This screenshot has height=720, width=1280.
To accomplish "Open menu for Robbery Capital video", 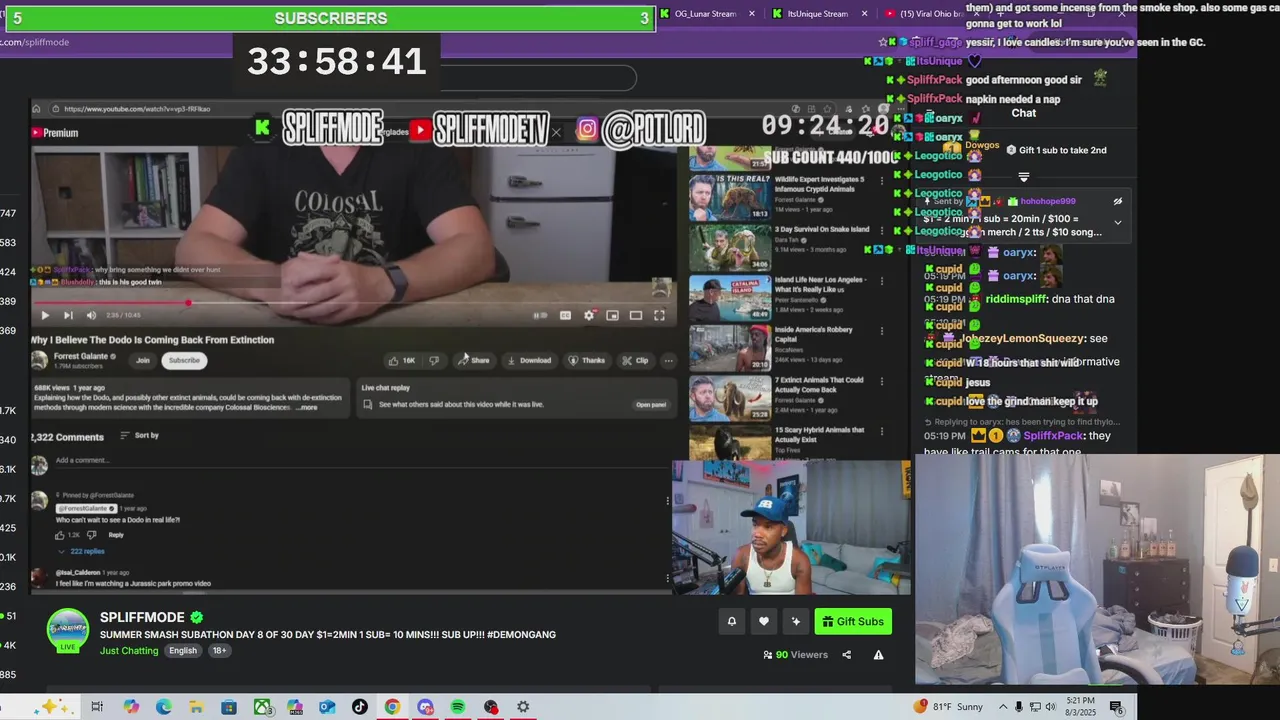I will (x=881, y=331).
